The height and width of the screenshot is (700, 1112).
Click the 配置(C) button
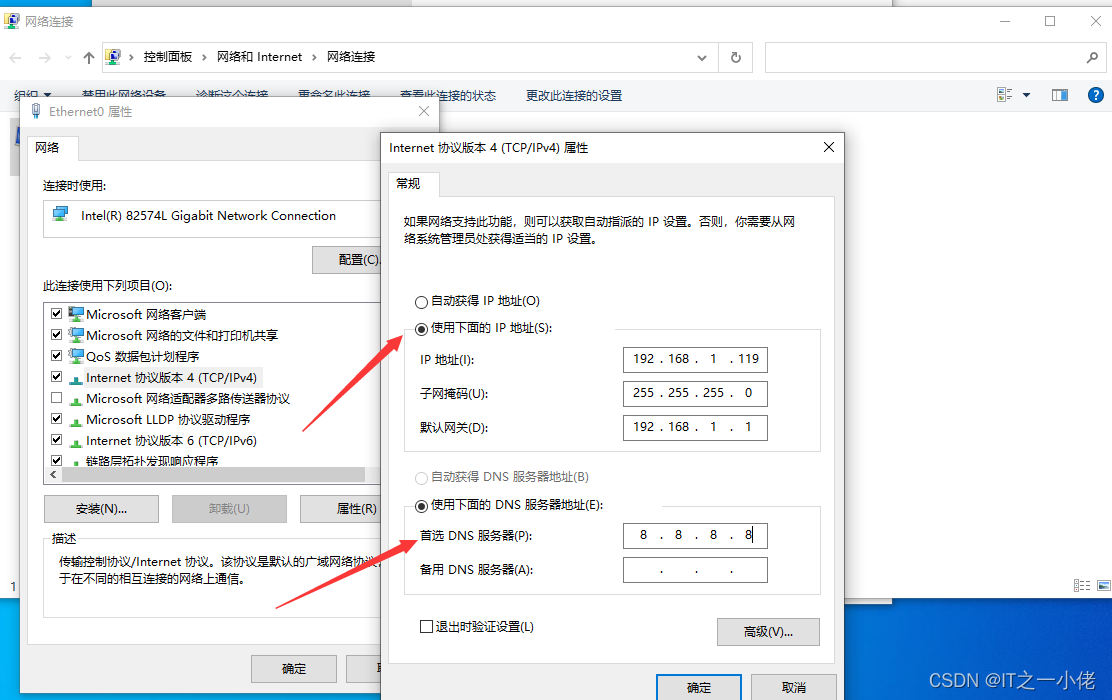coord(346,260)
